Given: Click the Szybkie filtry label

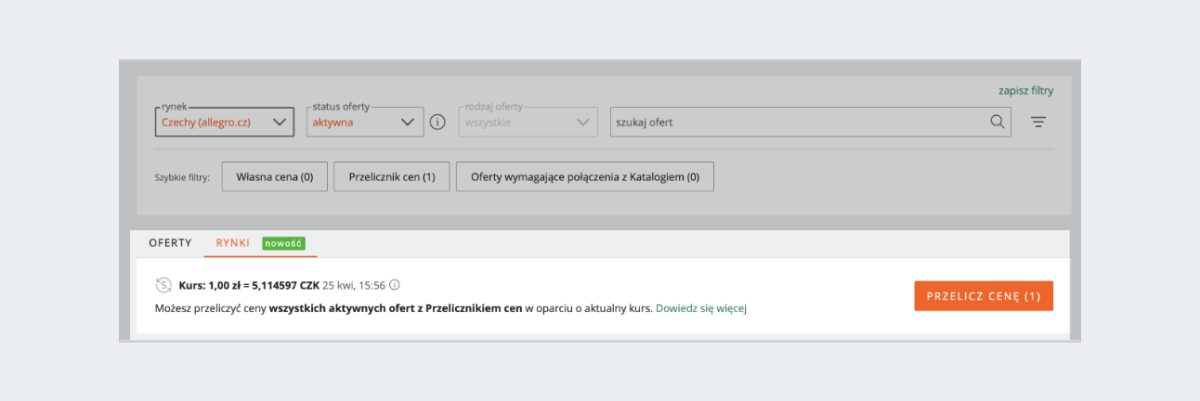Looking at the screenshot, I should (x=183, y=178).
